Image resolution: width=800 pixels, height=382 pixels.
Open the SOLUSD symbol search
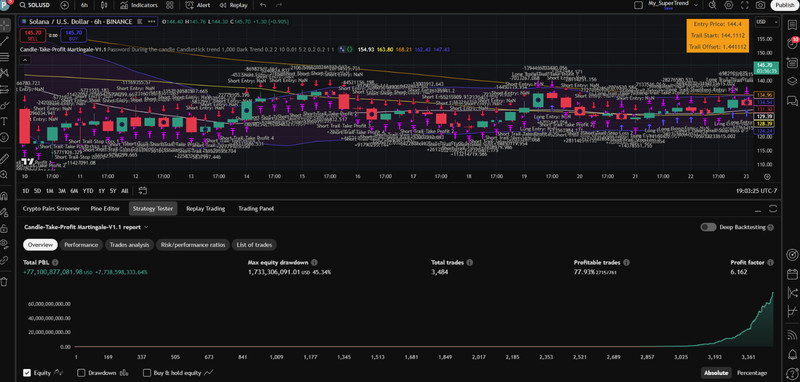[34, 5]
